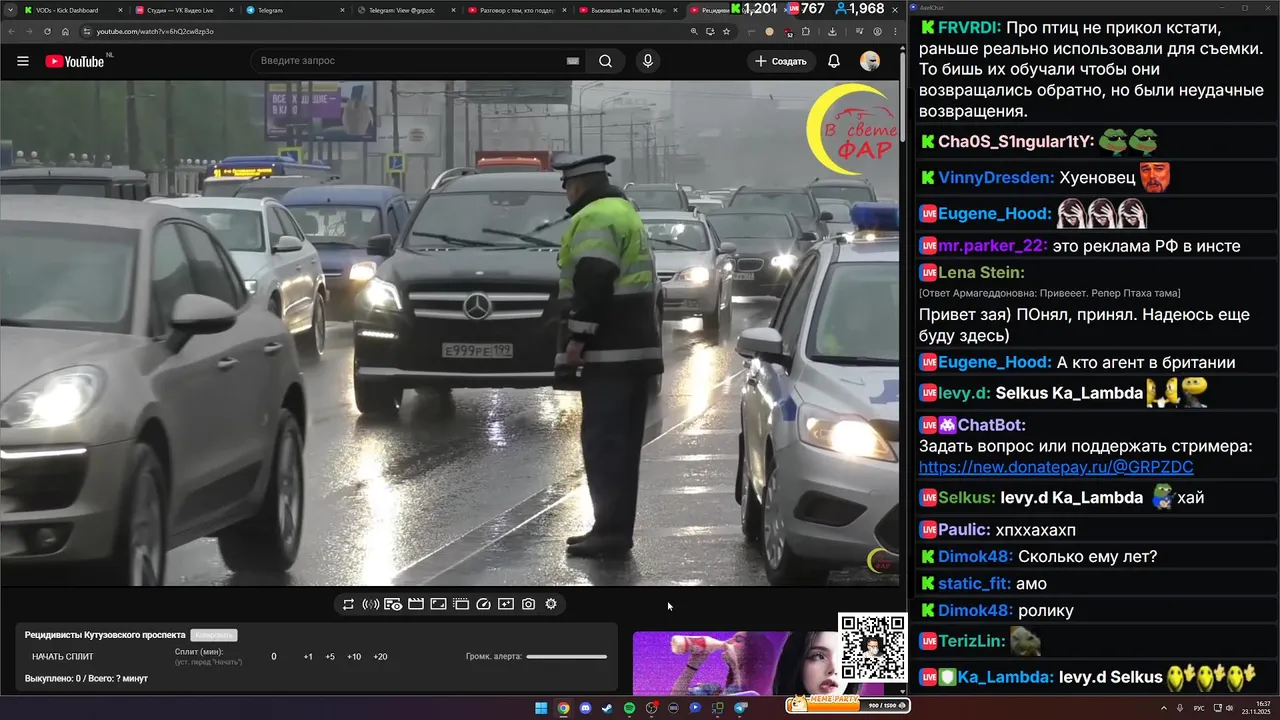Click the browser address bar URL
Viewport: 1280px width, 720px height.
click(x=154, y=31)
